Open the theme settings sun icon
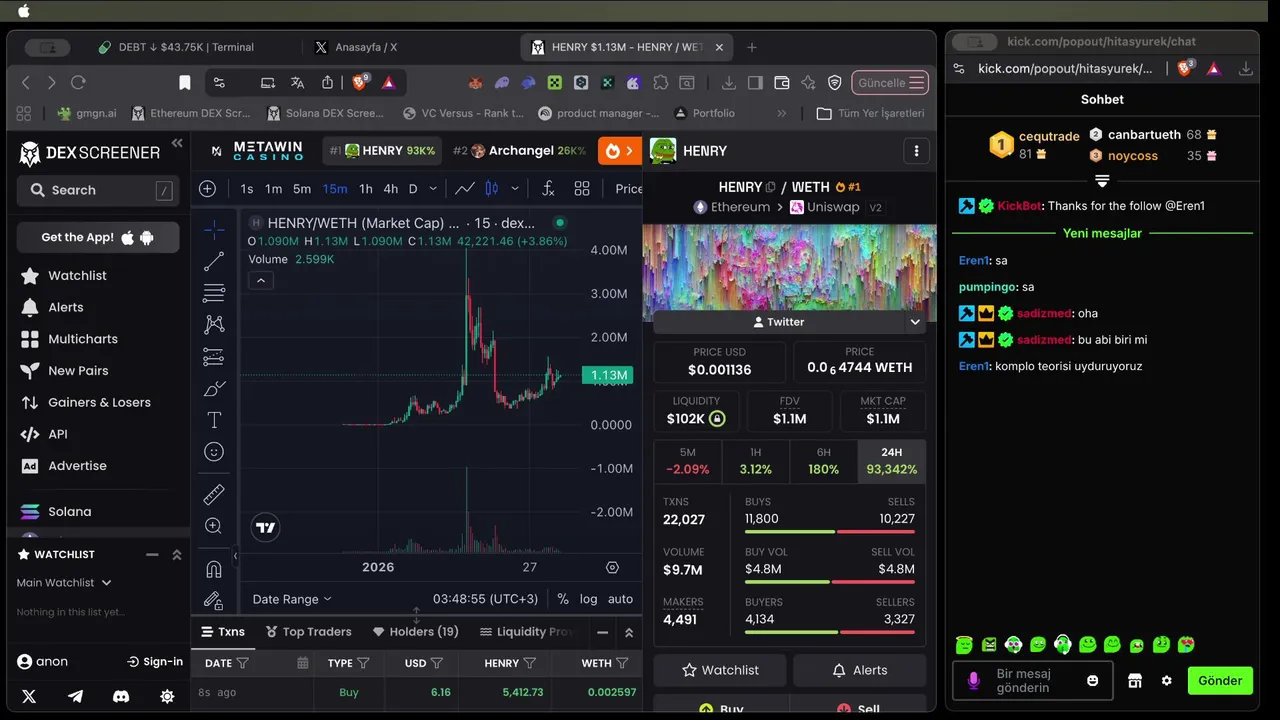The image size is (1280, 720). pos(167,696)
